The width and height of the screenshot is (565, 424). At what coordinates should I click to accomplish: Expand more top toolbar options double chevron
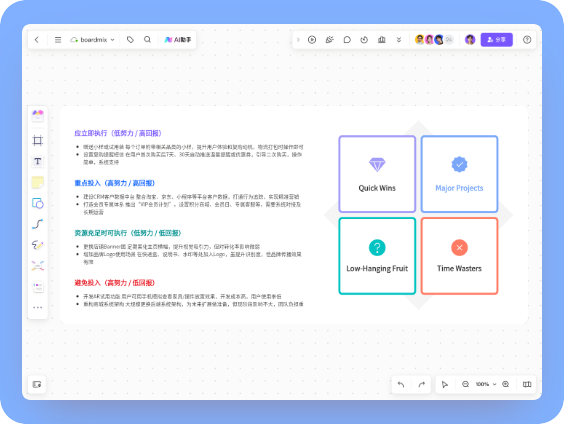coord(399,40)
